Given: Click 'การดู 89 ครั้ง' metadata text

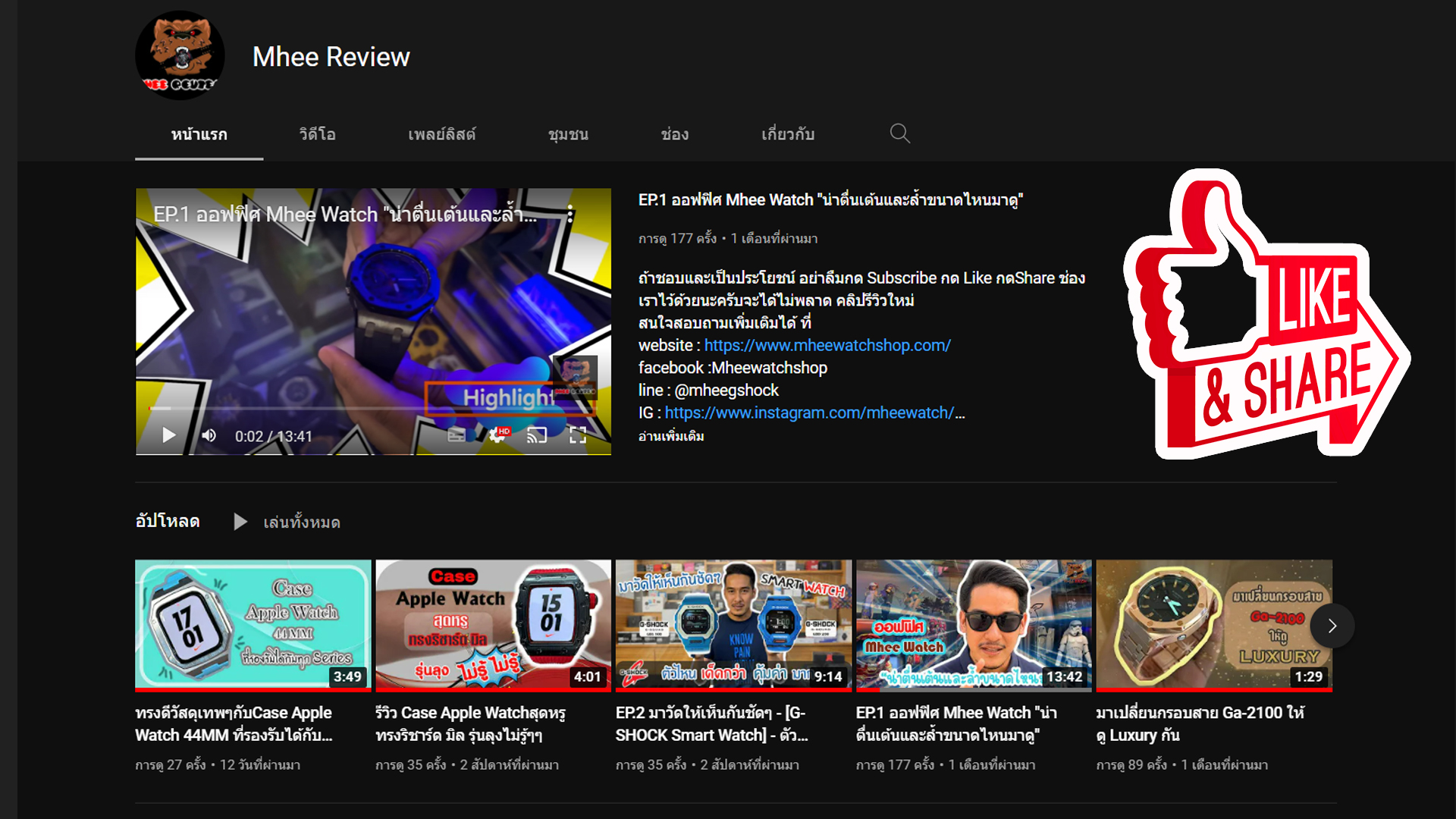Looking at the screenshot, I should pyautogui.click(x=1131, y=764).
